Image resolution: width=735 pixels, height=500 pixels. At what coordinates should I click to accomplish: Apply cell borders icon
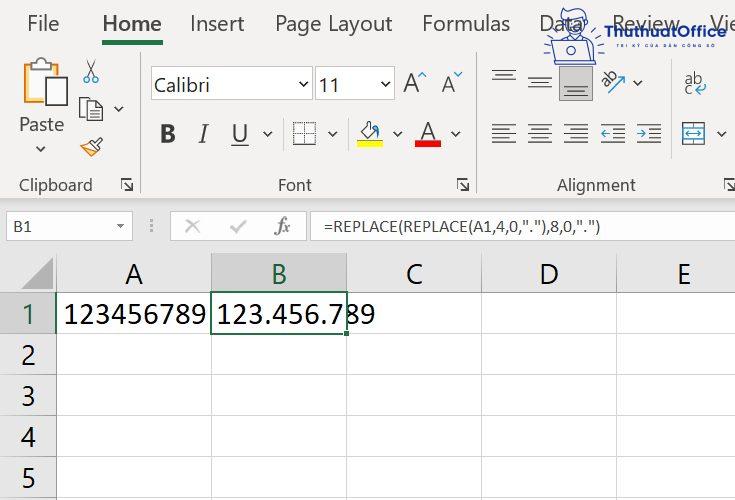coord(304,134)
